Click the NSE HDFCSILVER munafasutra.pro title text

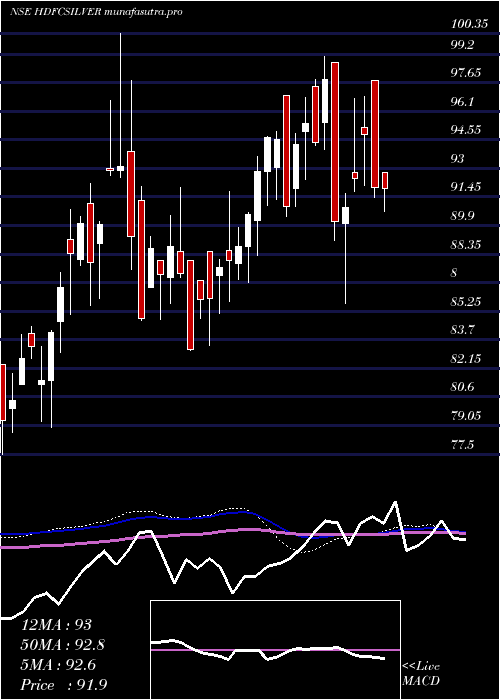point(96,12)
